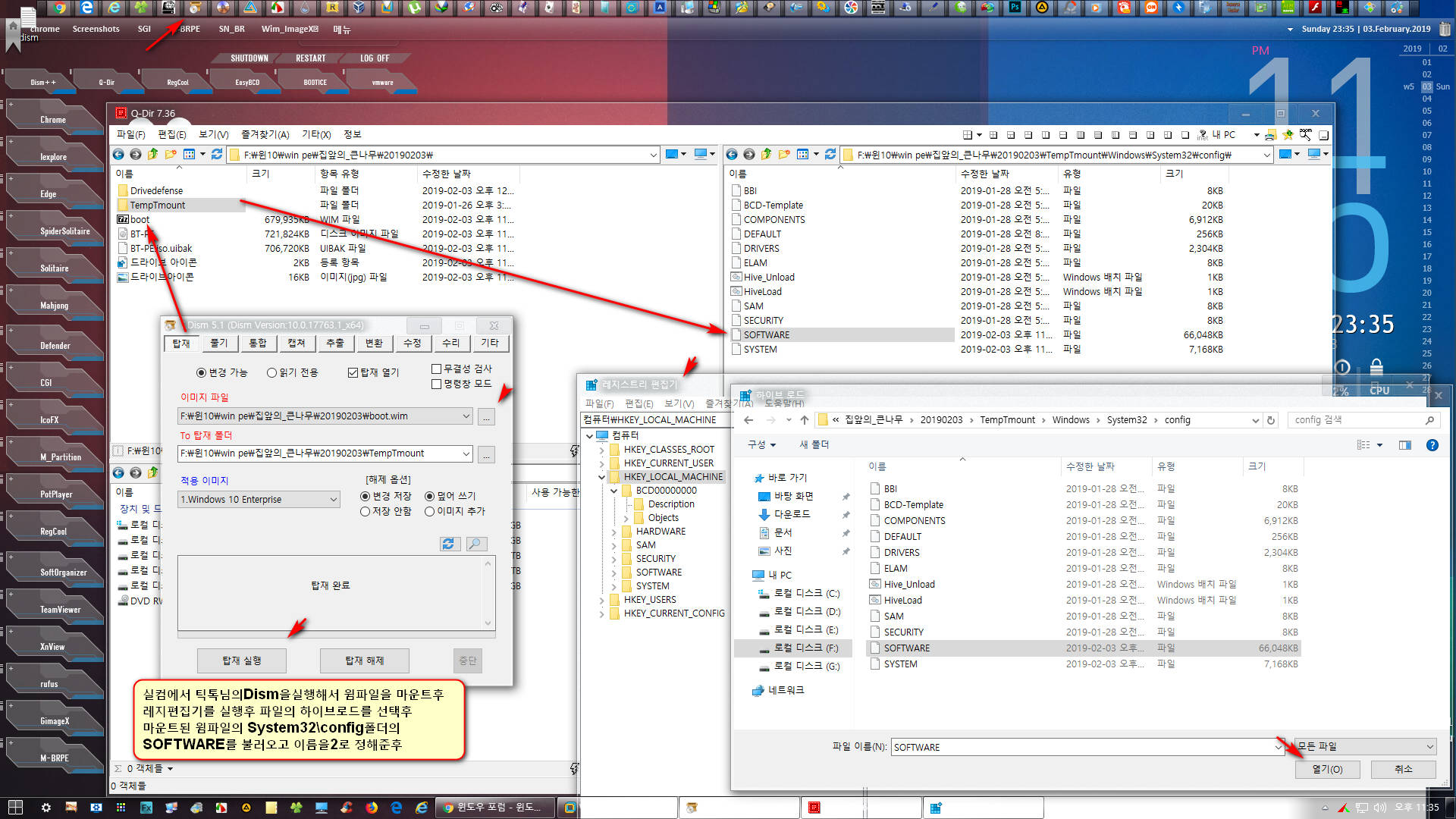
Task: Click the config 검색 search box
Action: [x=1363, y=420]
